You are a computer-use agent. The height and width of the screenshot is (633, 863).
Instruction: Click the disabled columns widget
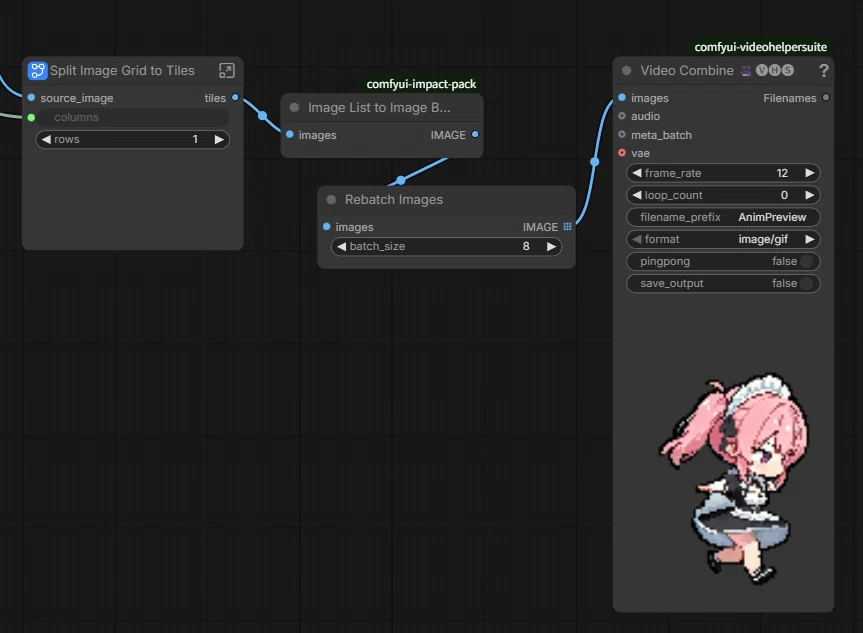(133, 117)
